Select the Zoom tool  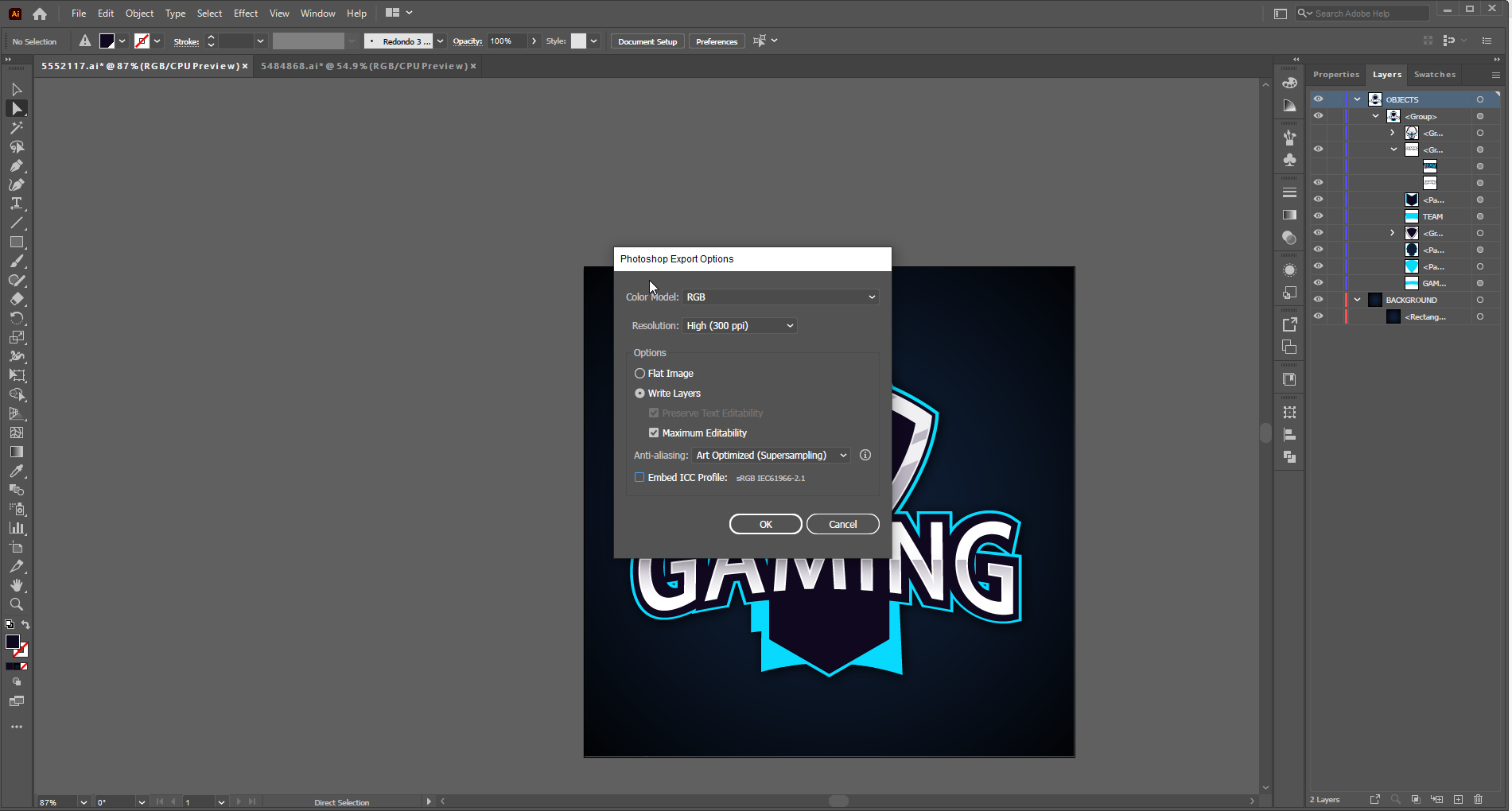(17, 605)
